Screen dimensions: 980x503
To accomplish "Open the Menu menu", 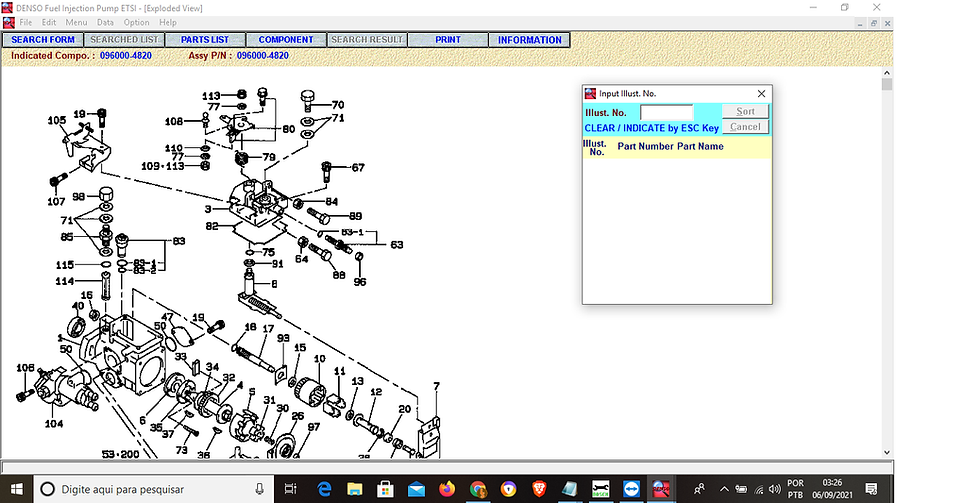I will (x=76, y=22).
